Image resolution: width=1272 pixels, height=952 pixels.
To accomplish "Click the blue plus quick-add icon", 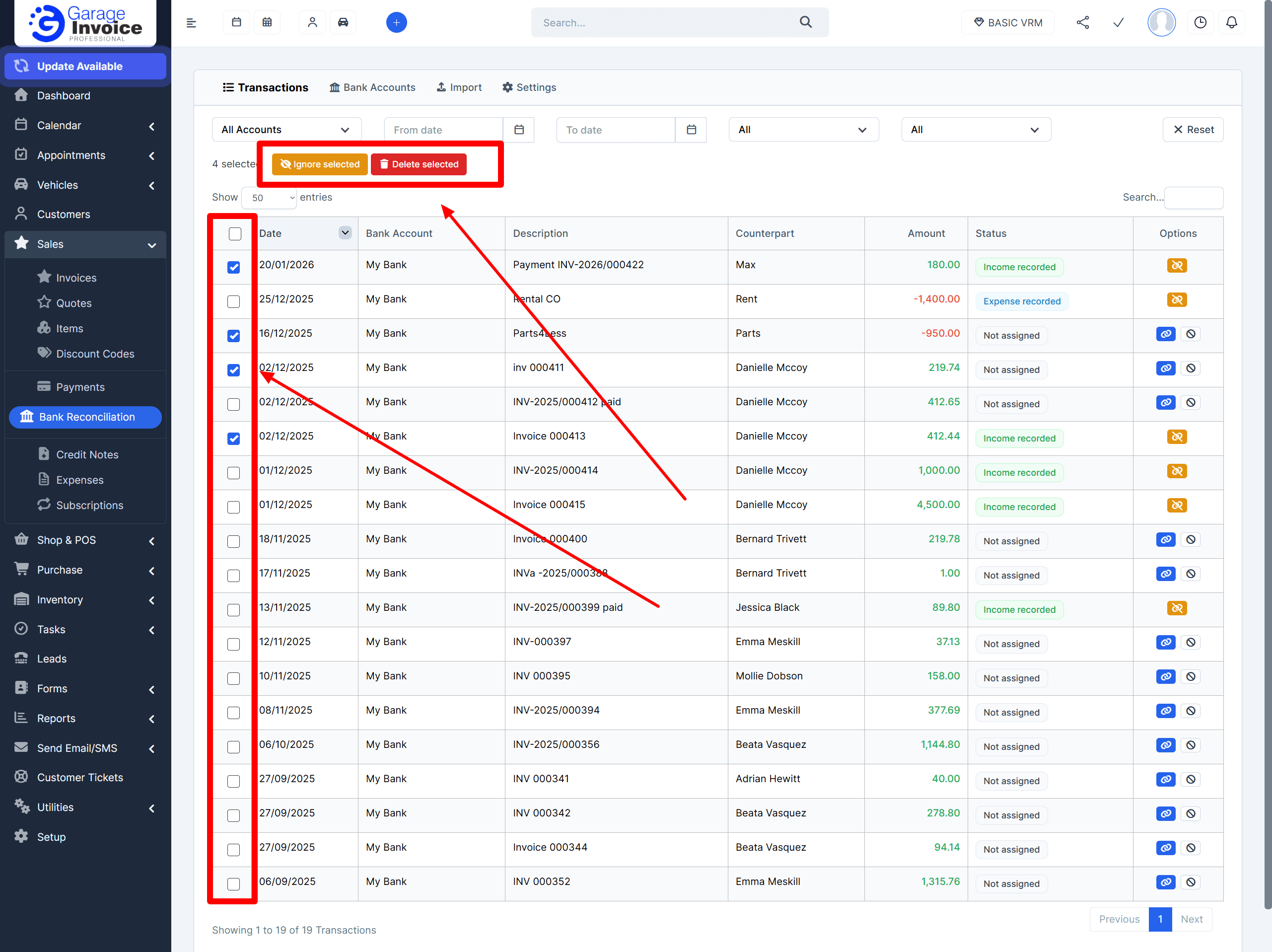I will pos(396,22).
